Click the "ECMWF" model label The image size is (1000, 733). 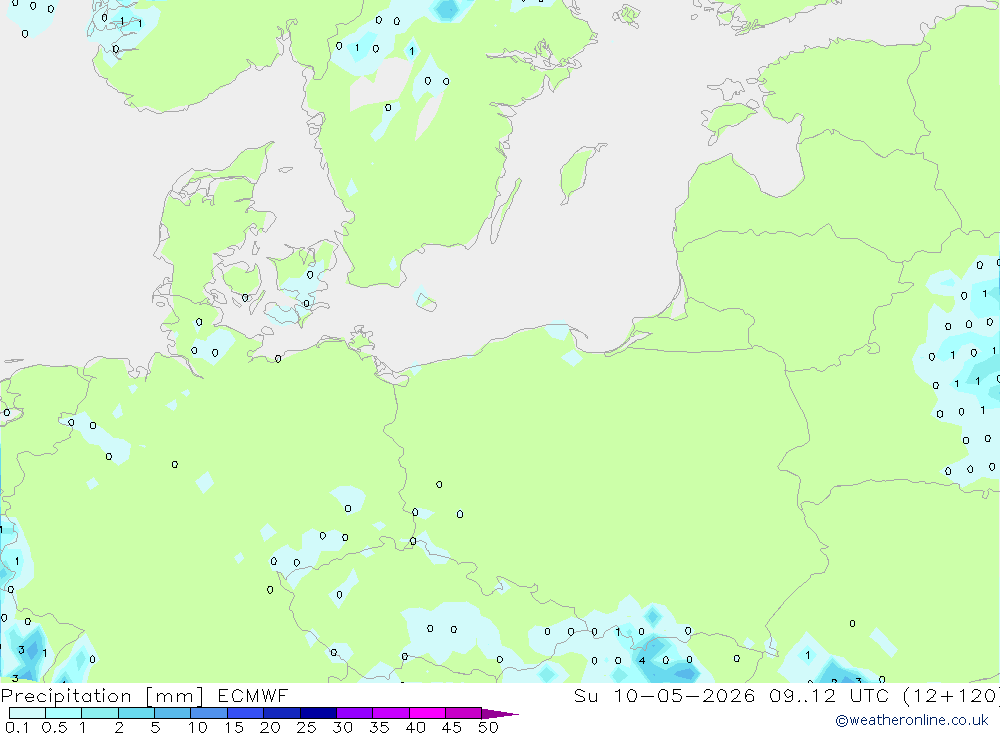coord(253,695)
